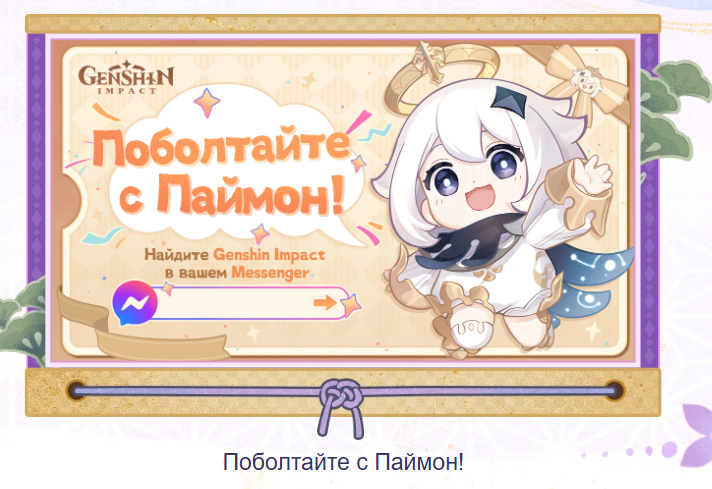Screen dimensions: 712x489
Task: Click the Genshin Impact logo
Action: 126,78
